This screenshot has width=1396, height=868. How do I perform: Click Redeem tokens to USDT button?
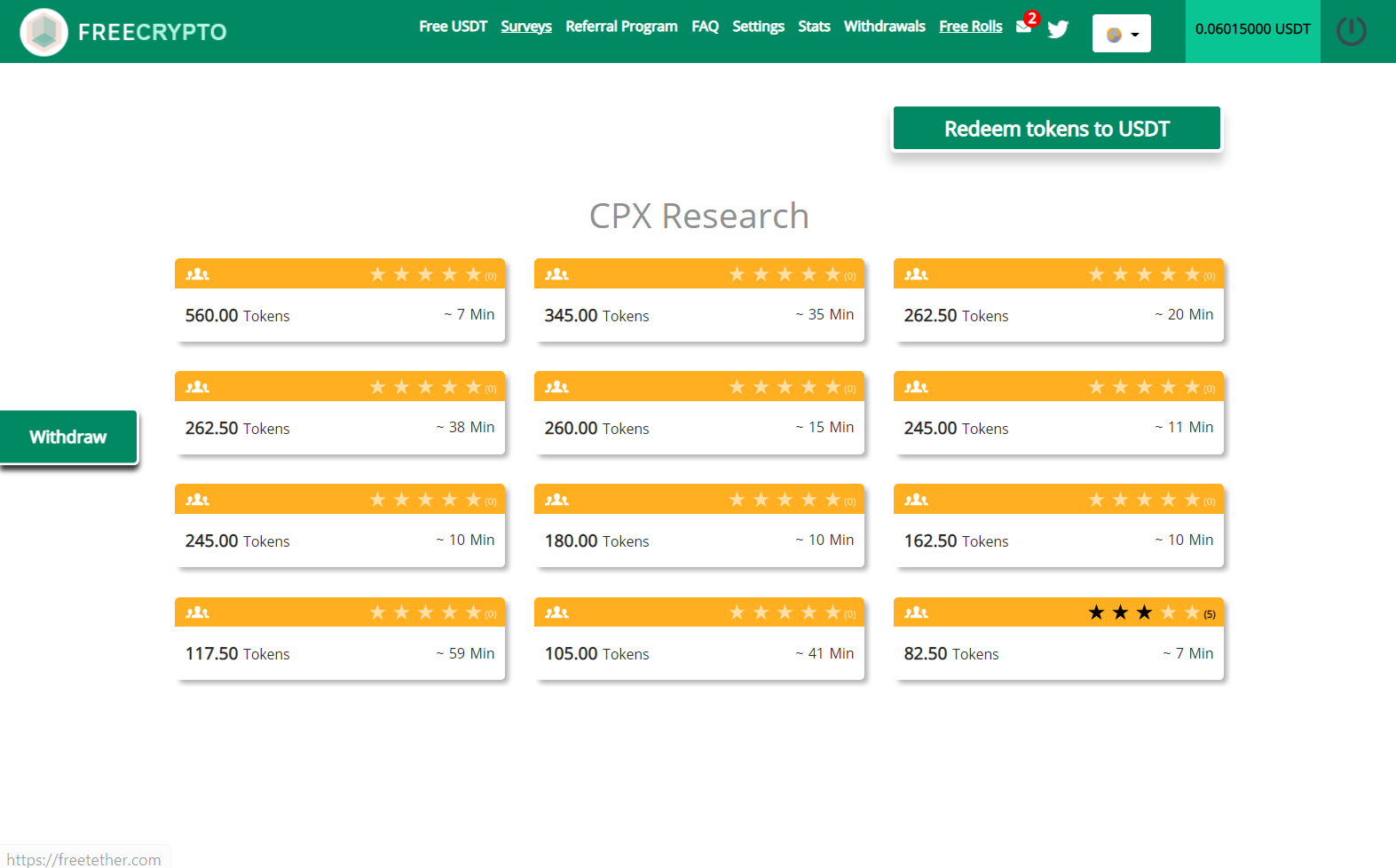[x=1057, y=129]
